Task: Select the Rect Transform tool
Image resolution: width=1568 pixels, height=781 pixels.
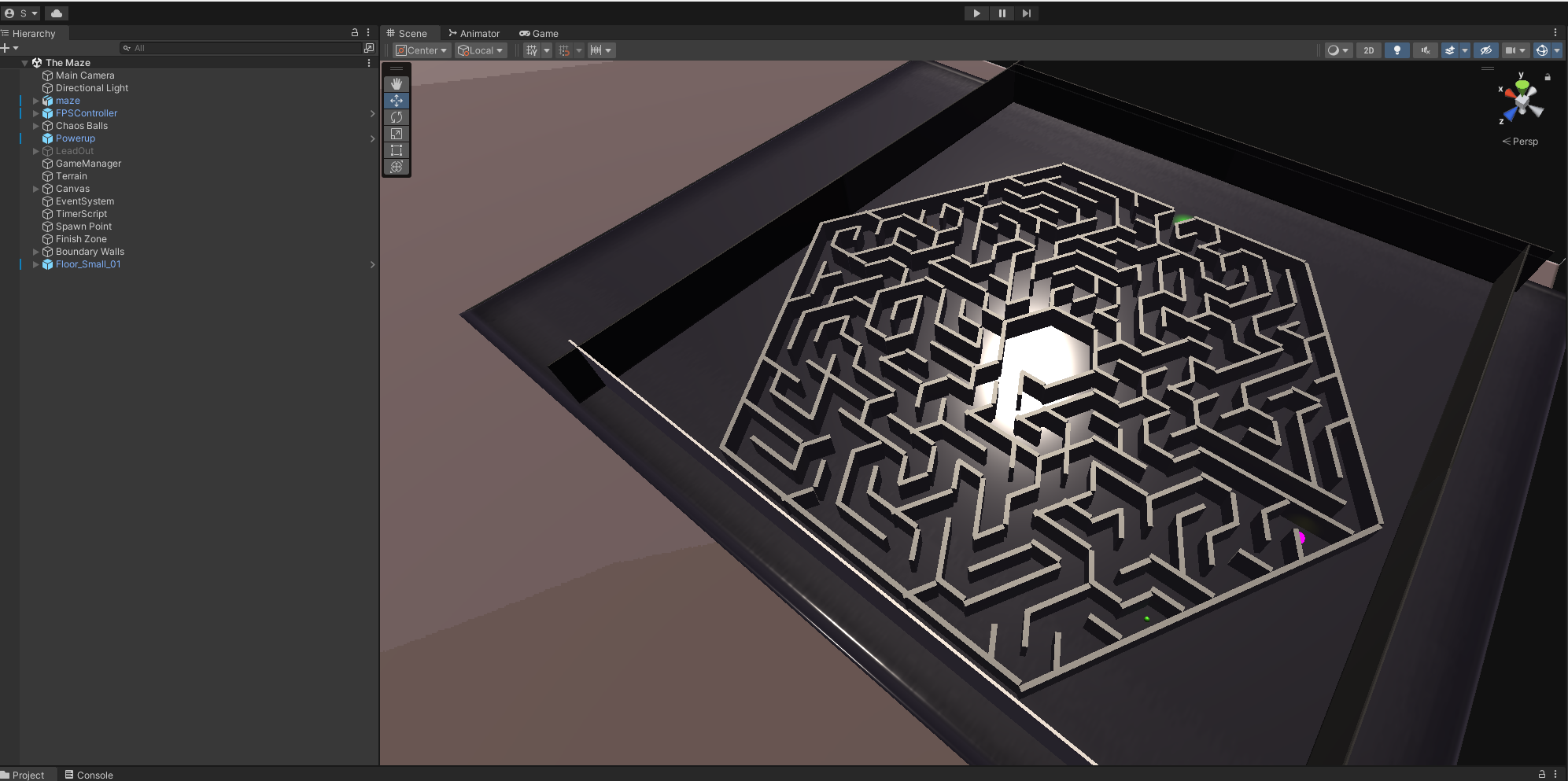Action: click(x=397, y=149)
